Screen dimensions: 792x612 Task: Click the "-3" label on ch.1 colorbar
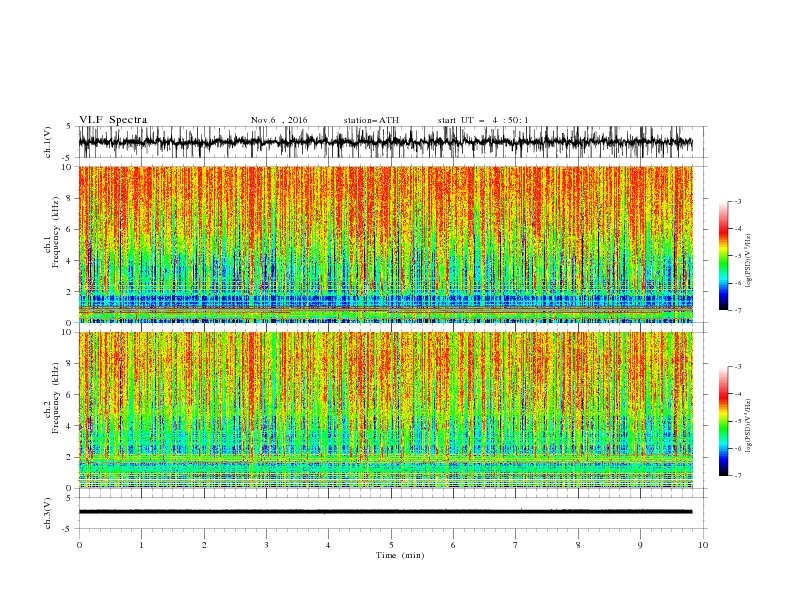click(738, 201)
